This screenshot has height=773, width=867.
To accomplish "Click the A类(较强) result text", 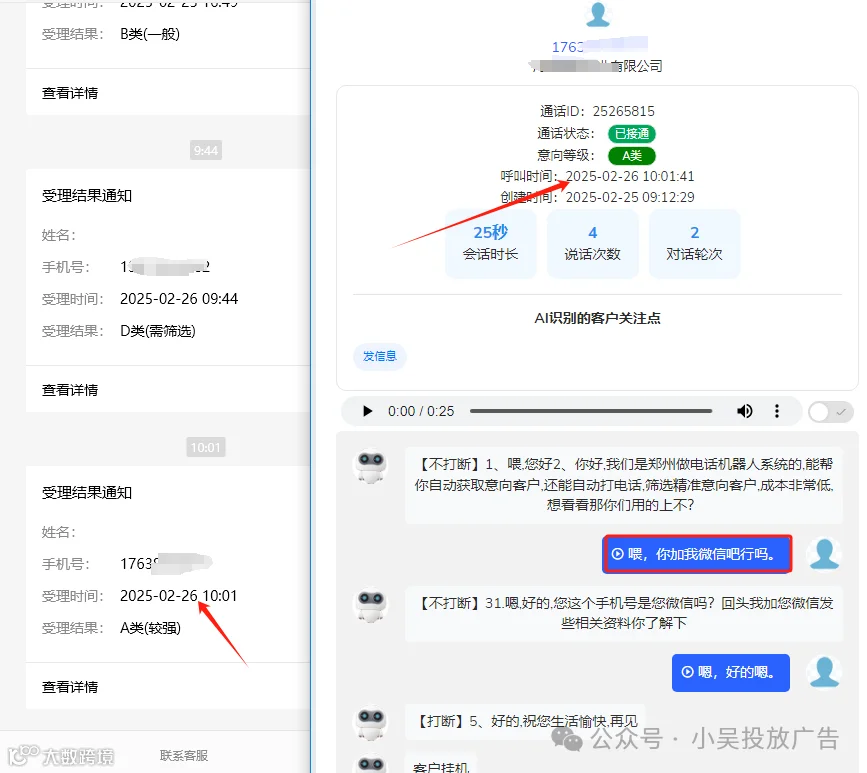I will coord(150,628).
